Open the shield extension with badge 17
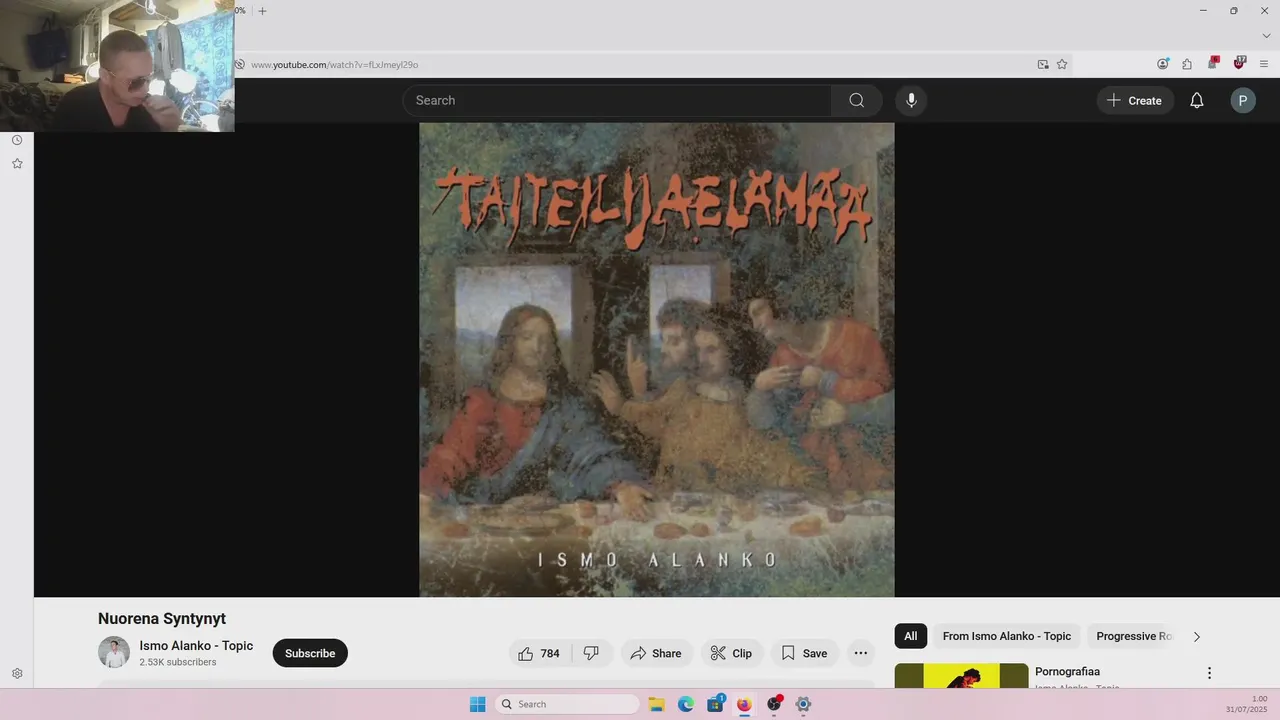1280x720 pixels. tap(1240, 63)
